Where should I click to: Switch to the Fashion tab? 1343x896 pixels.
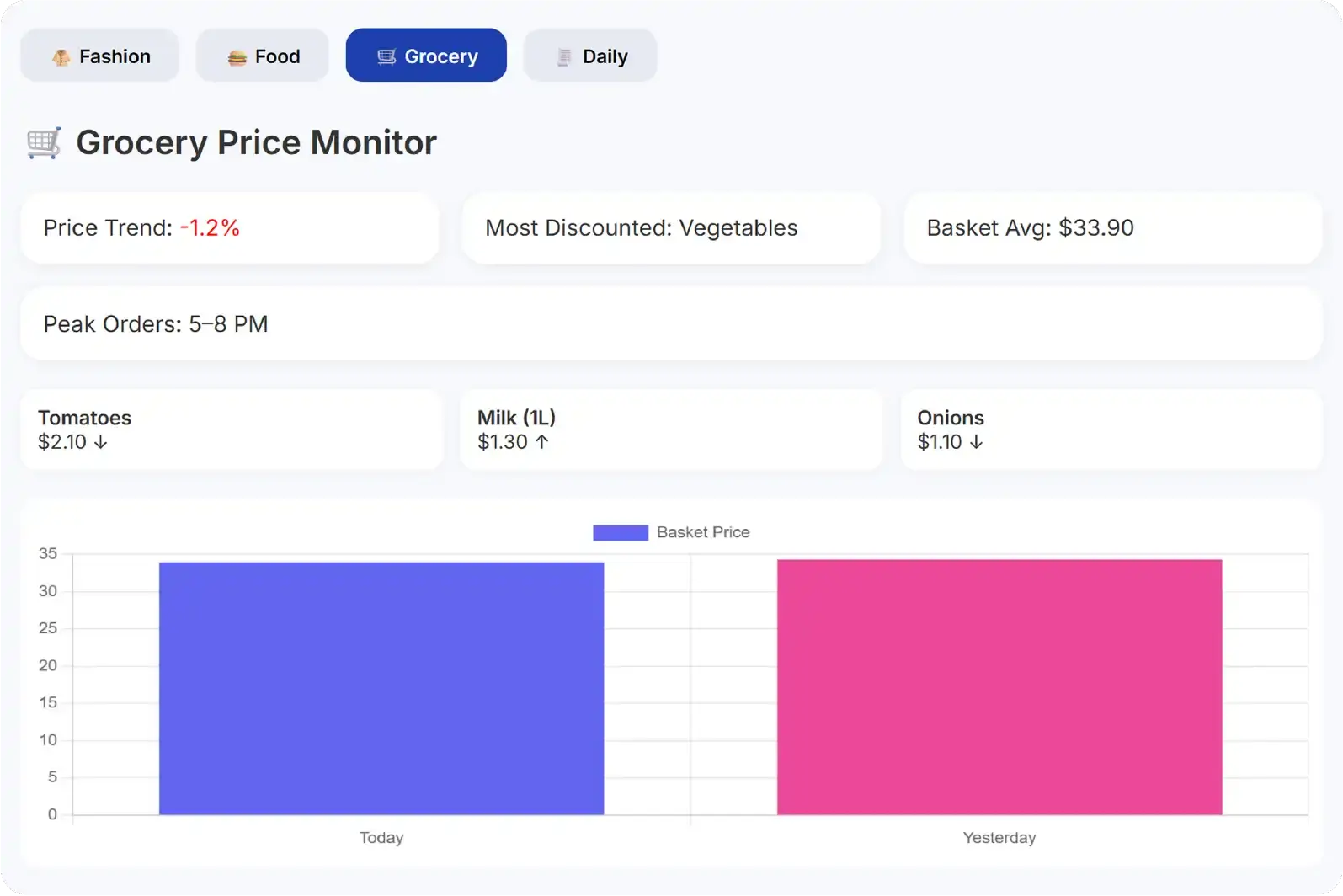pyautogui.click(x=99, y=56)
